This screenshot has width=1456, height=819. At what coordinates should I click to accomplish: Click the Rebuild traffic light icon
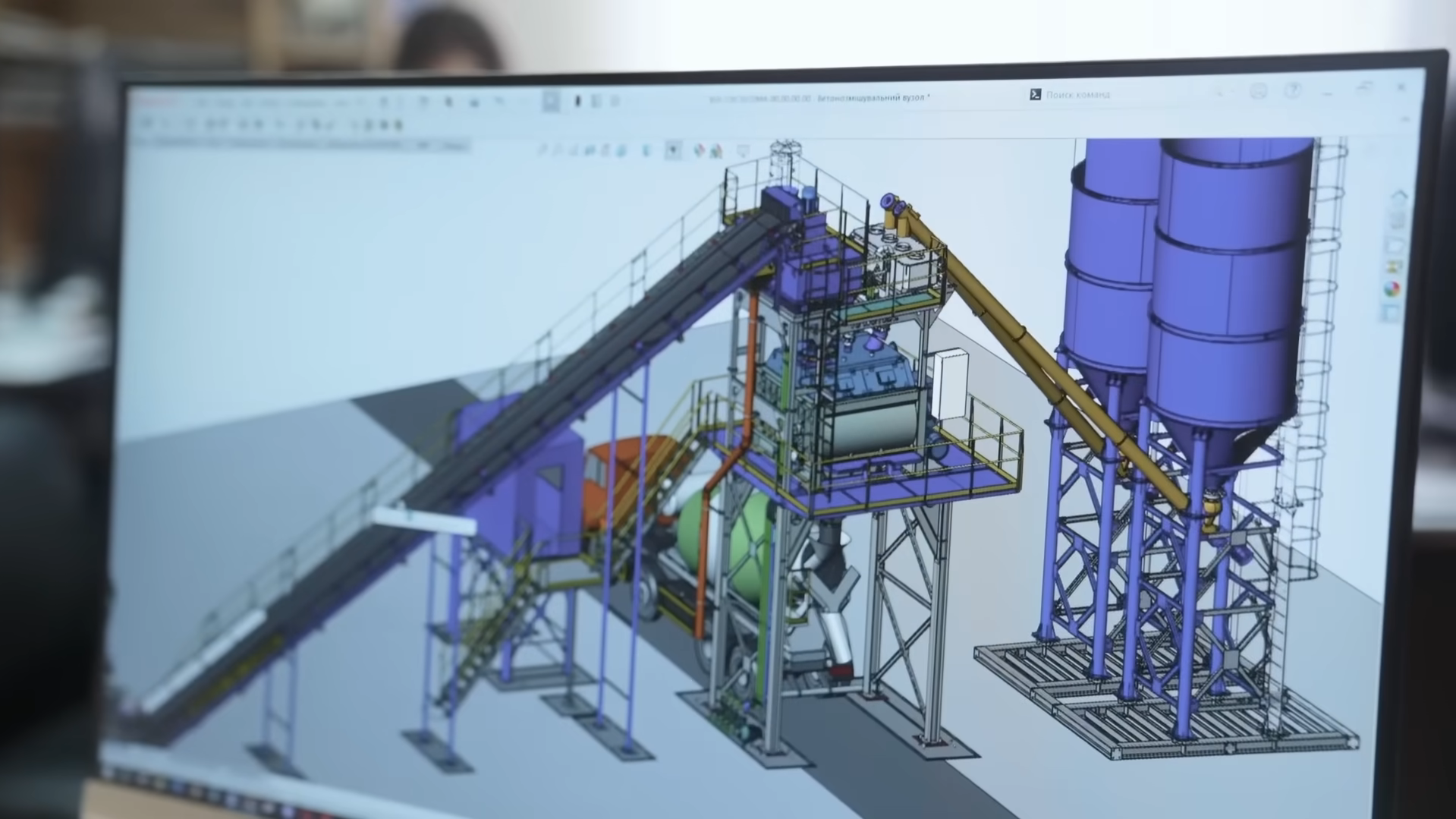tap(577, 101)
